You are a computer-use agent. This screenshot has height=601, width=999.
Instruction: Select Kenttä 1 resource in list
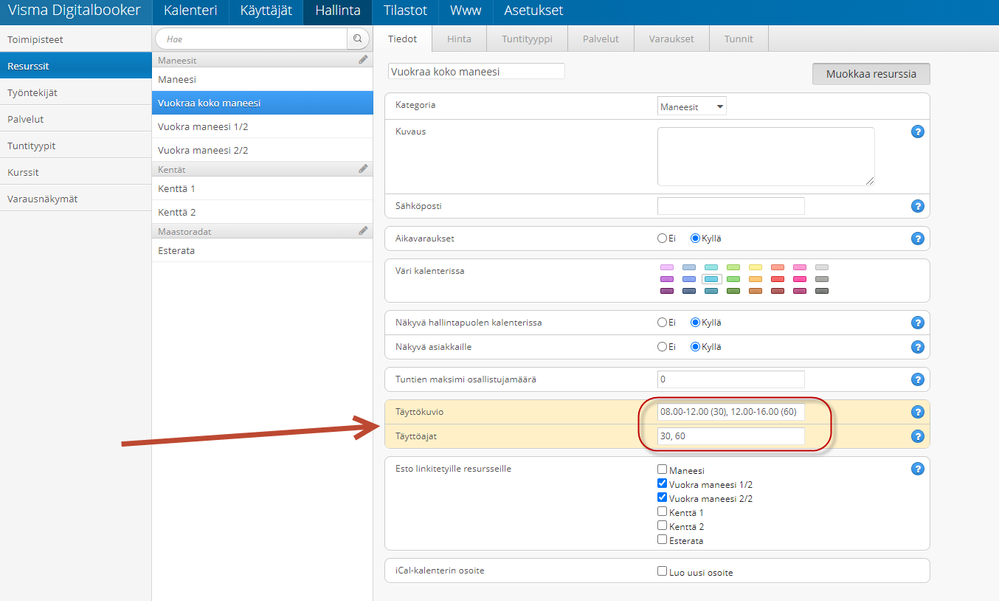pos(177,188)
